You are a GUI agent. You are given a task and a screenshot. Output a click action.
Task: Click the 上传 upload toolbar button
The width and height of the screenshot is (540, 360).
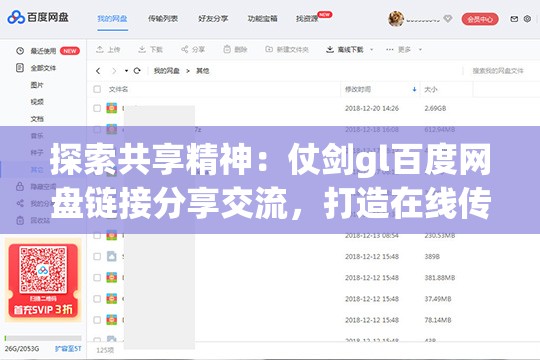pyautogui.click(x=108, y=50)
